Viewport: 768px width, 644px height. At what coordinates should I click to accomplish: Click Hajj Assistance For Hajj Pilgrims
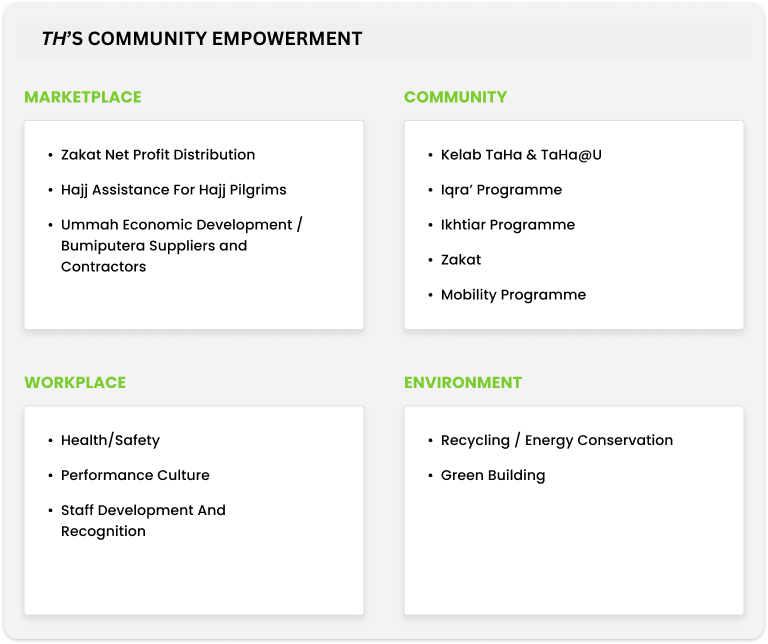(x=173, y=190)
